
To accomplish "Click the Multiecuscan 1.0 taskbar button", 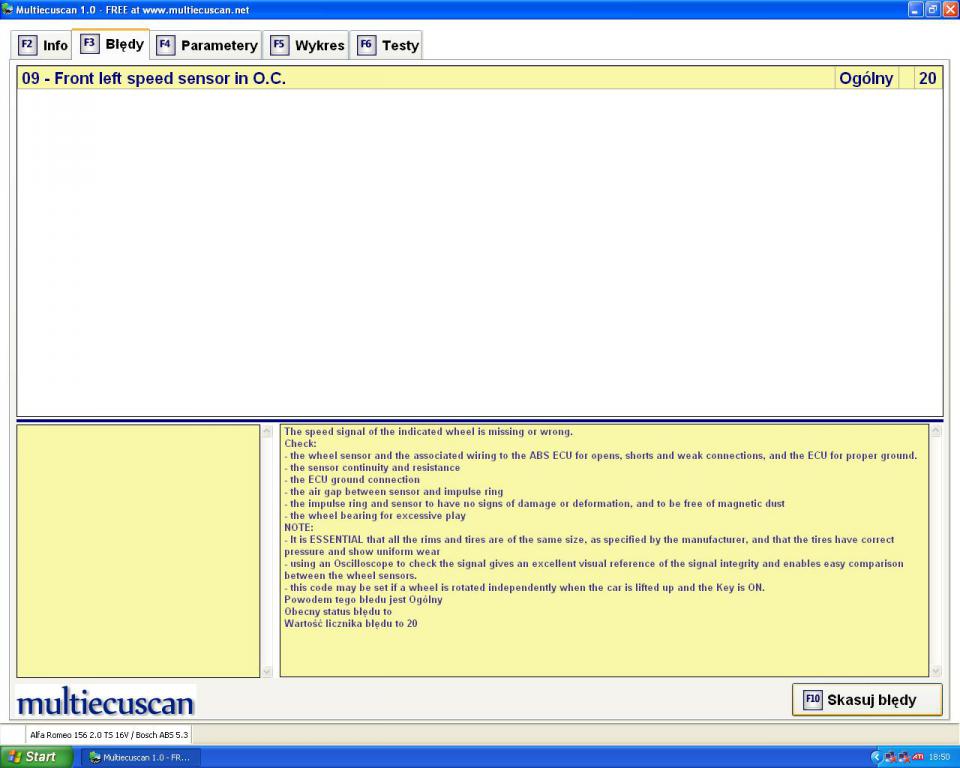I will coord(140,758).
